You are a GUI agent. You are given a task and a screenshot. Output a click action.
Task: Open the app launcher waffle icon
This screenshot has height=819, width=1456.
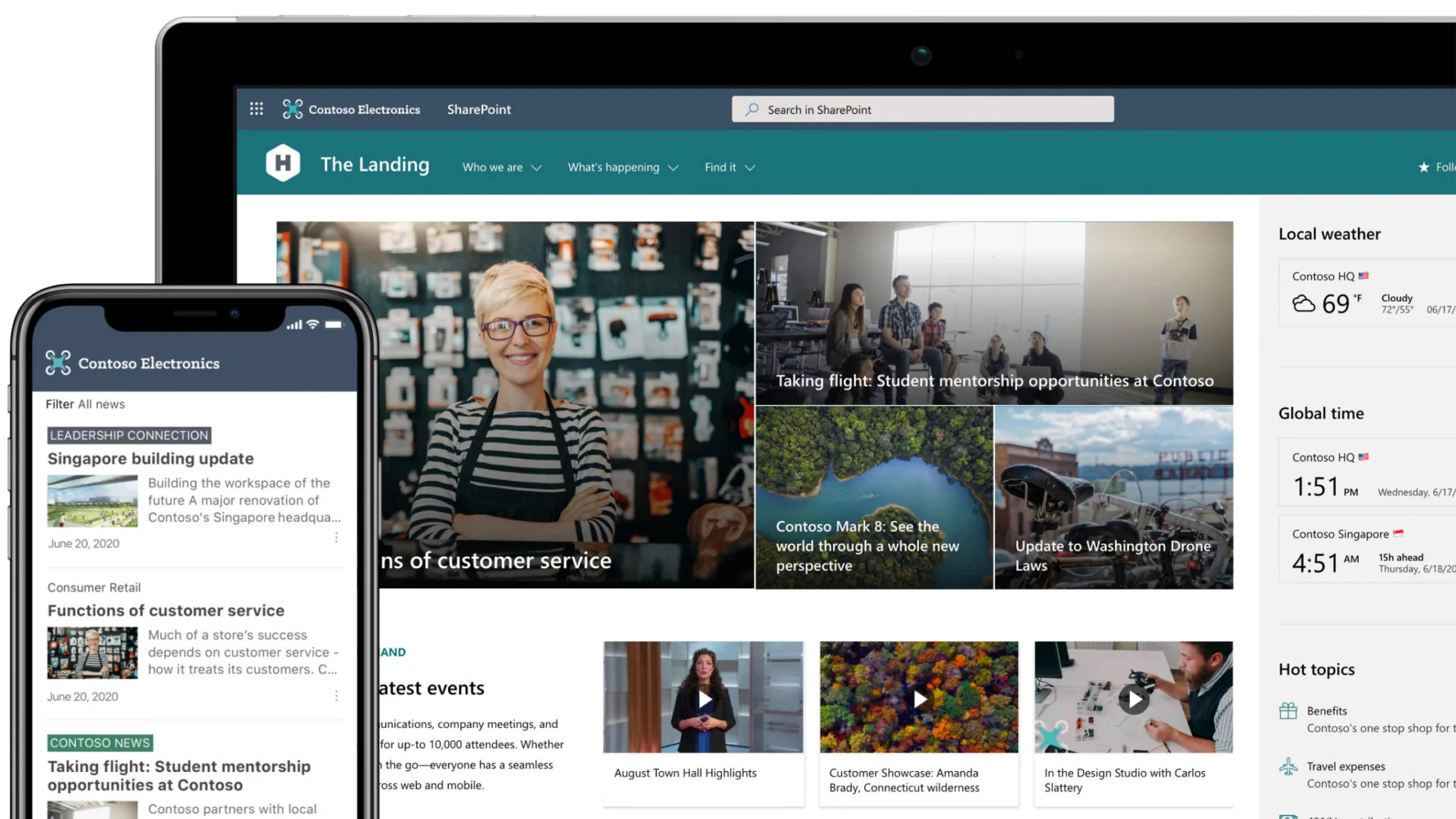(256, 109)
